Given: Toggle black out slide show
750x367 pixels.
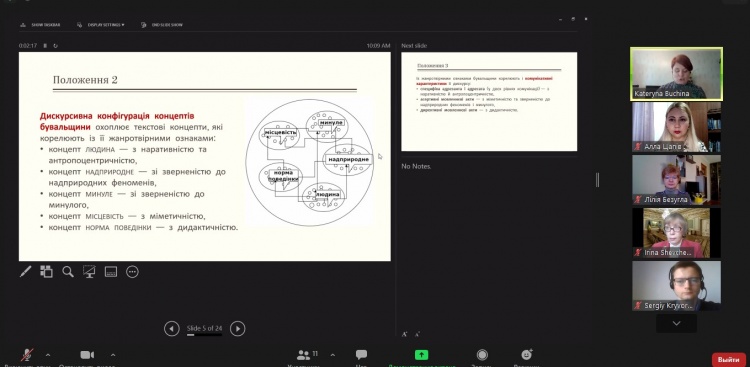Looking at the screenshot, I should 89,272.
